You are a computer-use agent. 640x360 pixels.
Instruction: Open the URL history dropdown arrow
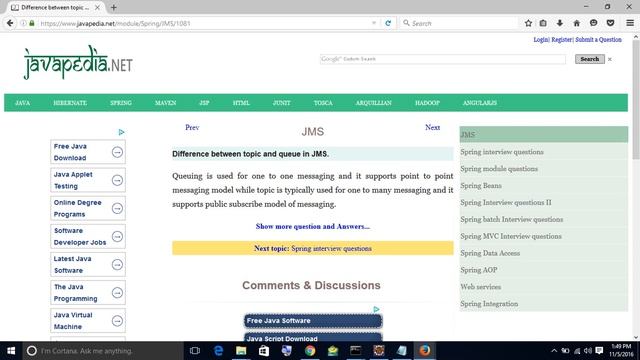click(374, 23)
